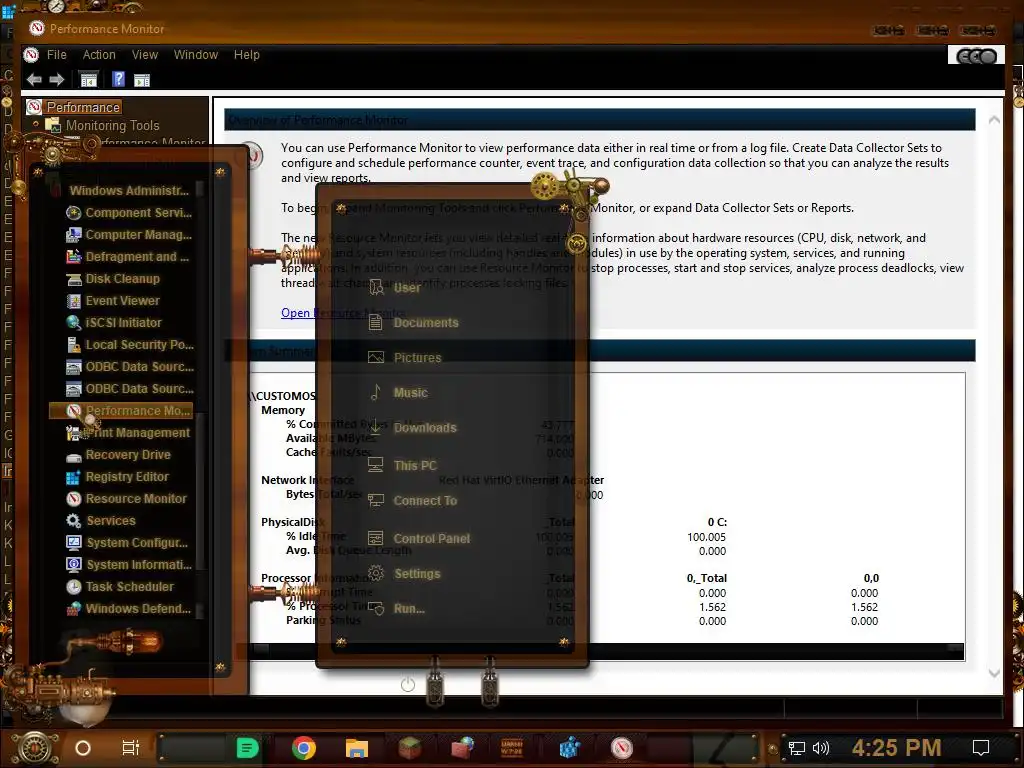Open Windows Defender Firewall entry

click(129, 609)
